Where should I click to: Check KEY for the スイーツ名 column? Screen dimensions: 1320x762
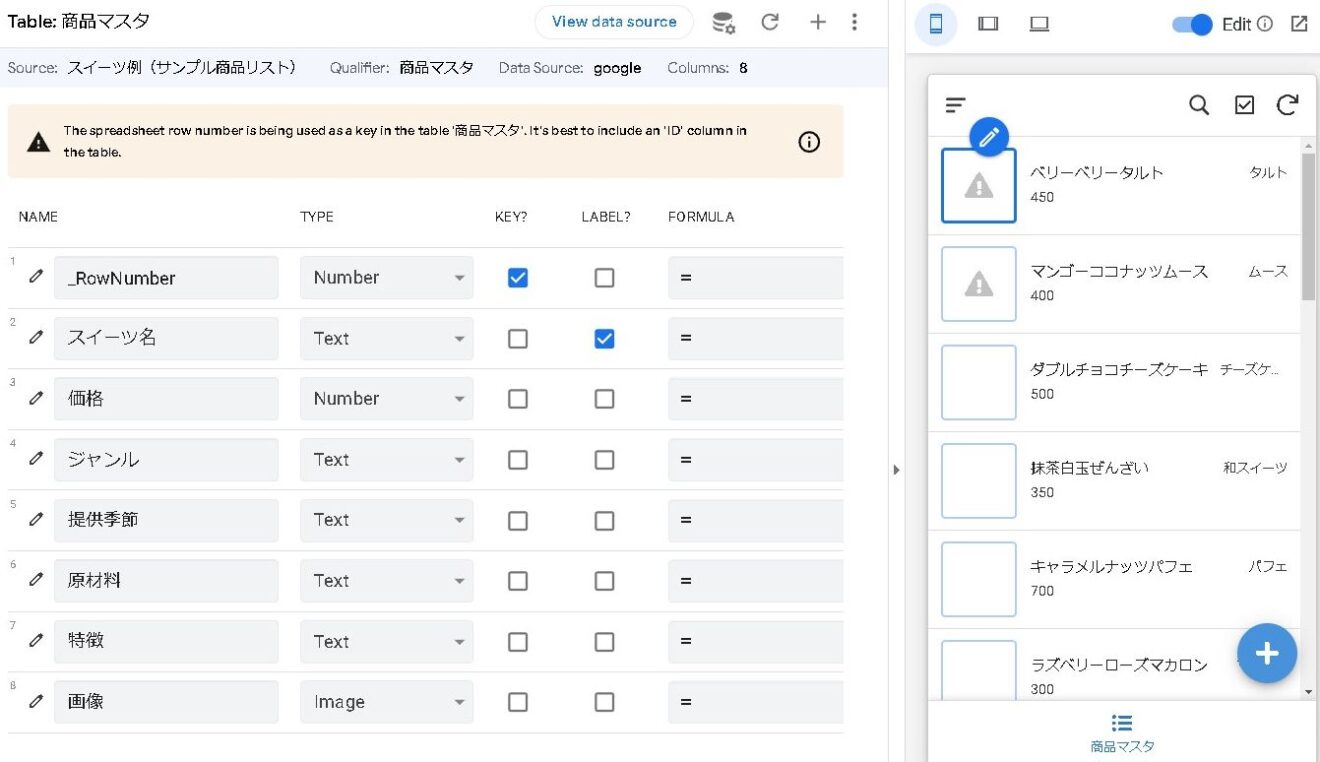pos(517,338)
